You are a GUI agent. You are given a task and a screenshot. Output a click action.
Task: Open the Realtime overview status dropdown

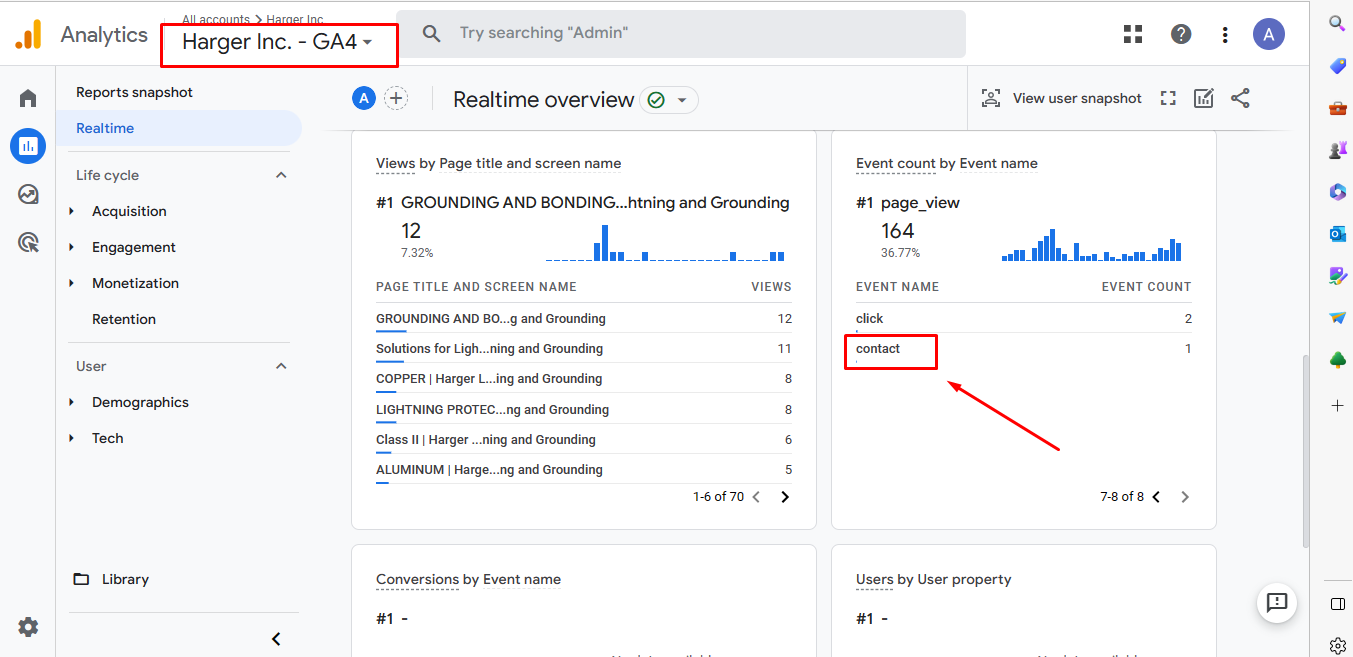tap(669, 100)
